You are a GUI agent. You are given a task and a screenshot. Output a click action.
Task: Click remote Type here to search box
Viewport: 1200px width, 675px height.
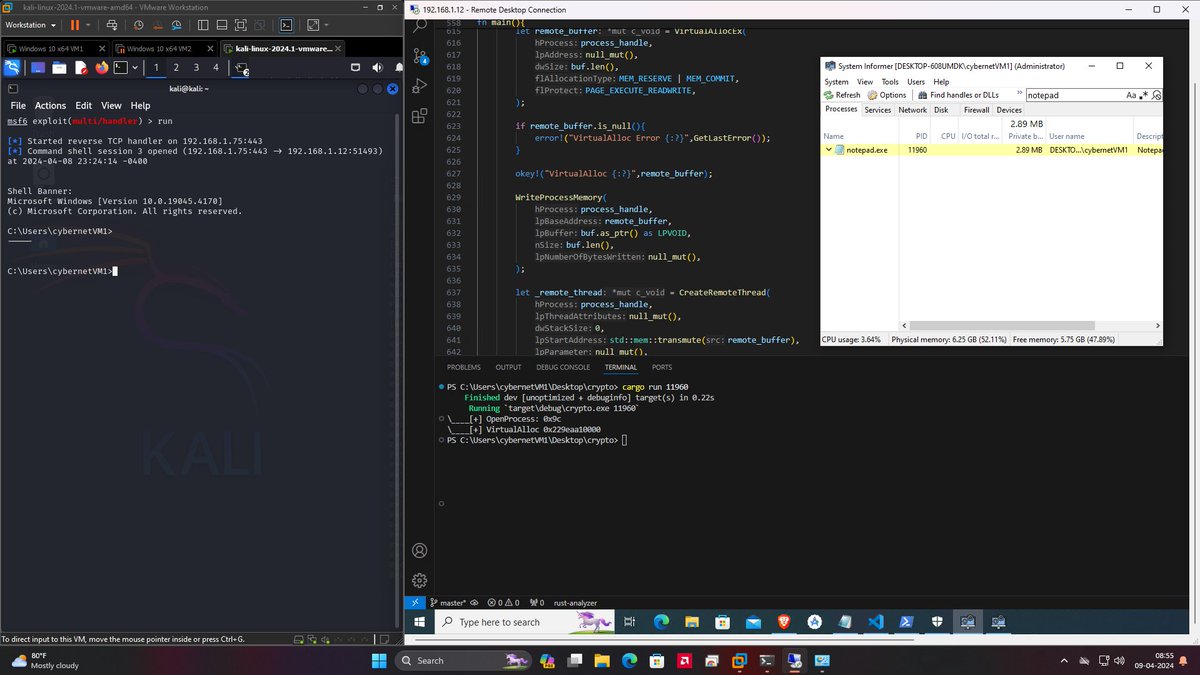[x=523, y=622]
